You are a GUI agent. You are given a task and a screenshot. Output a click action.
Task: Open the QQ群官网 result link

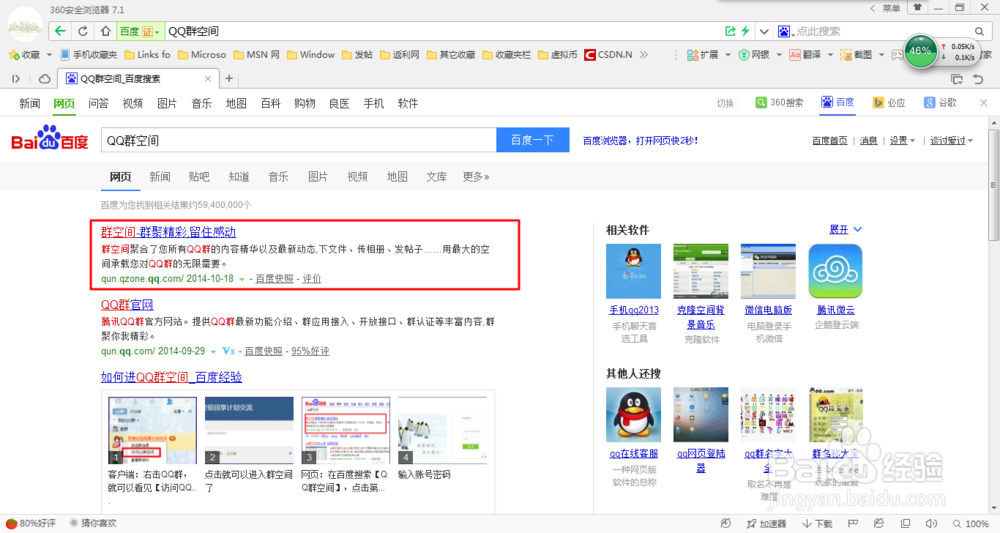(127, 305)
